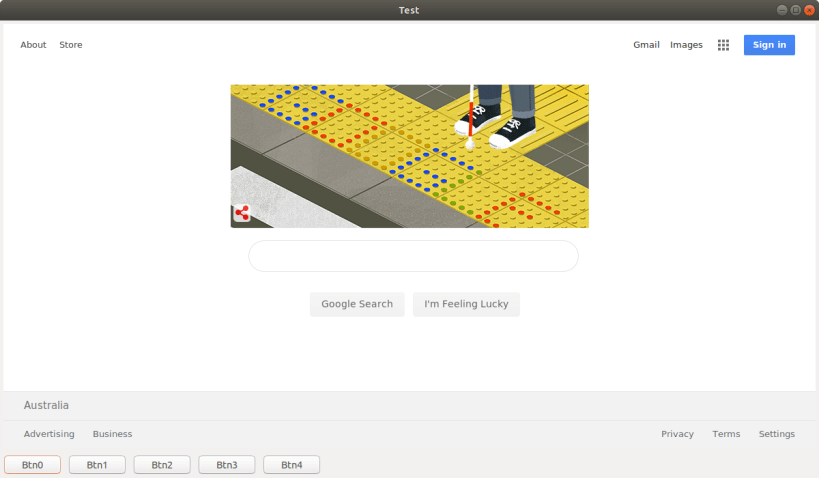Viewport: 819px width, 478px height.
Task: Click the Btn1 button
Action: click(x=97, y=464)
